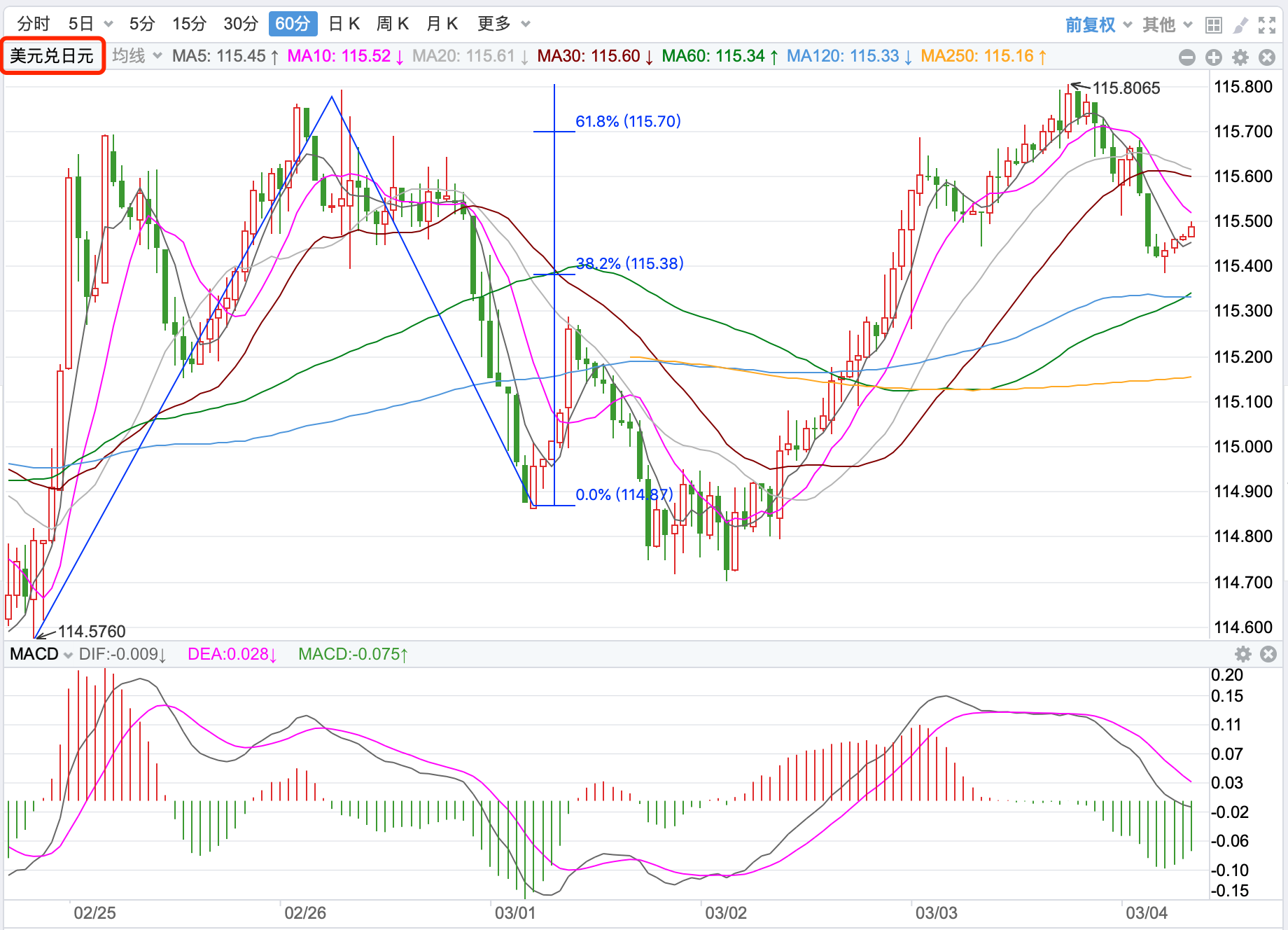Click the MA30: 115.60 legend value
The height and width of the screenshot is (930, 1288).
tap(596, 56)
